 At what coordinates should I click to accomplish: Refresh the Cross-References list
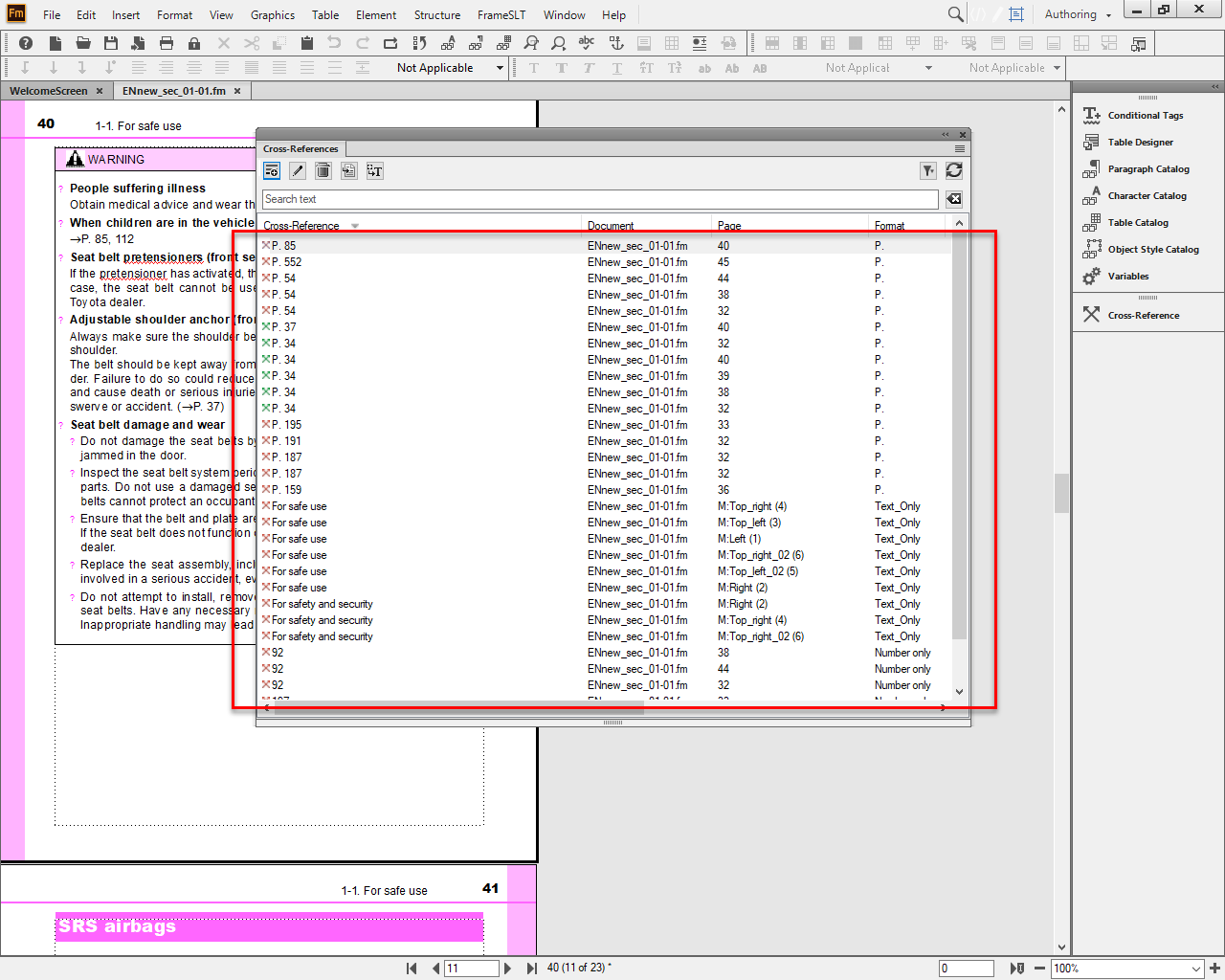pos(954,170)
